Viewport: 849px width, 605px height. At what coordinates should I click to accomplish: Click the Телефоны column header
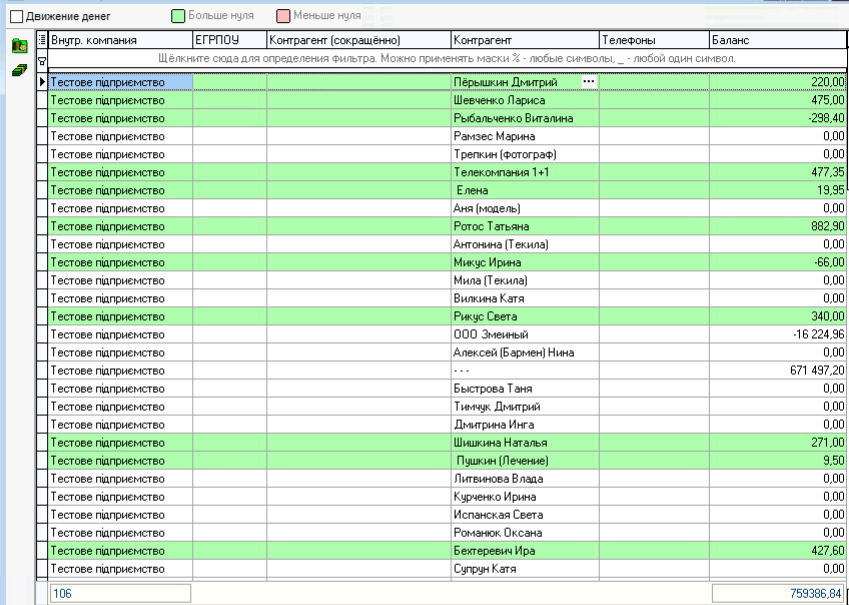point(652,40)
